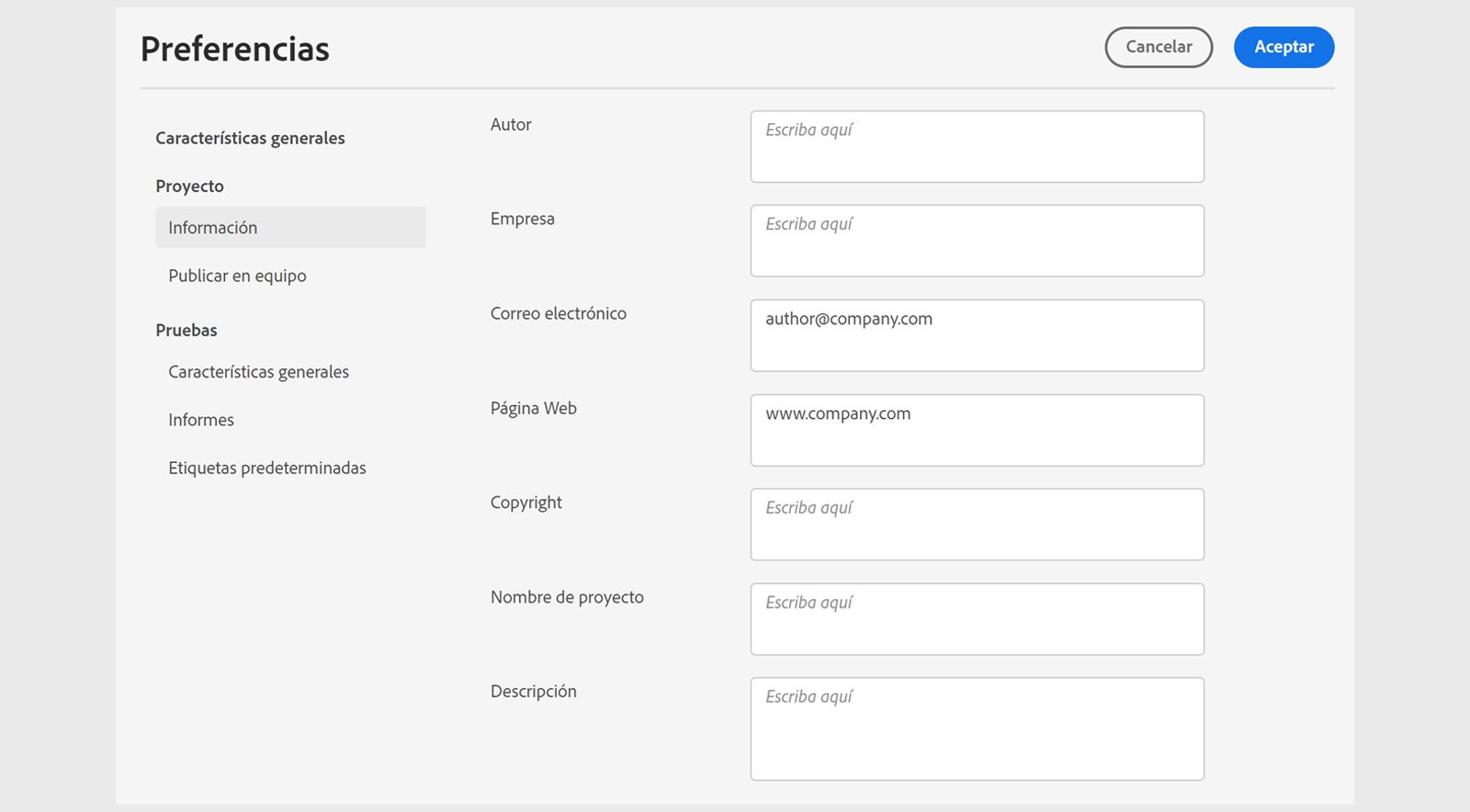Click into the Empresa text box
The image size is (1470, 812).
(977, 241)
